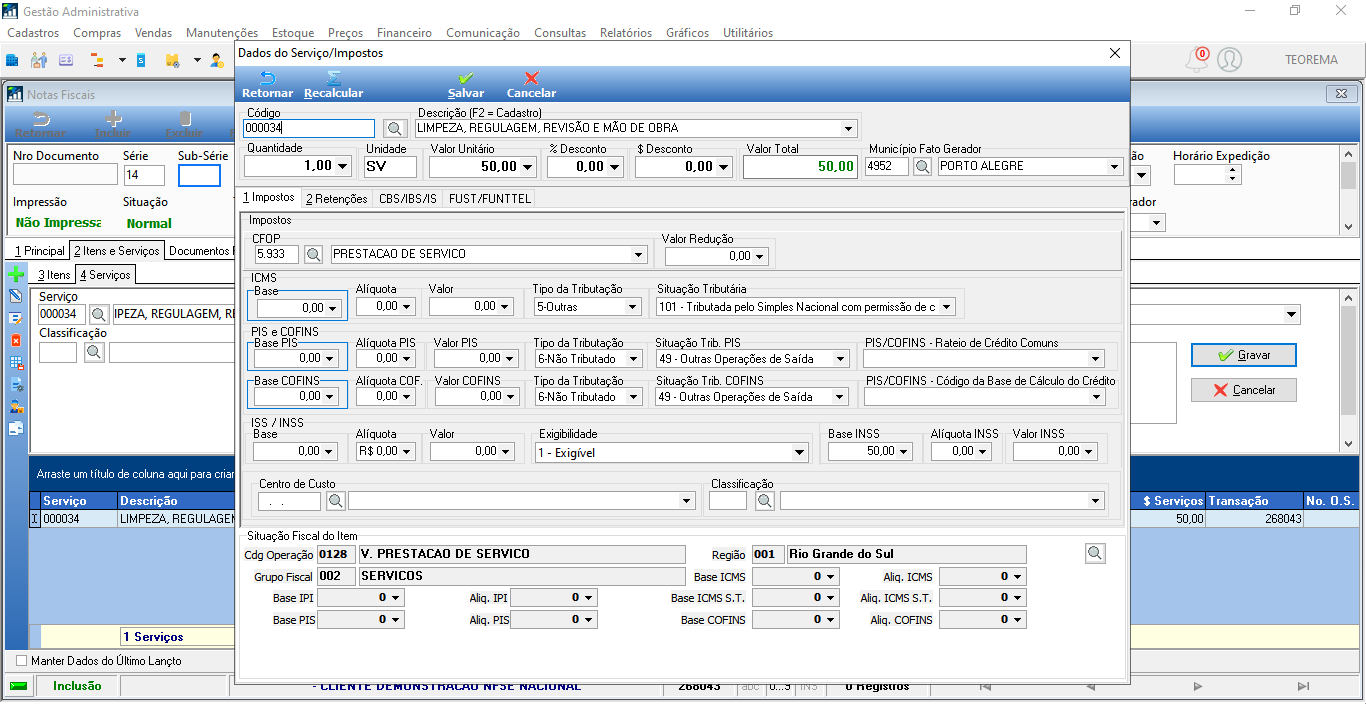This screenshot has width=1366, height=704.
Task: Click the Situação Fiscal search magnifier icon
Action: 1095,553
